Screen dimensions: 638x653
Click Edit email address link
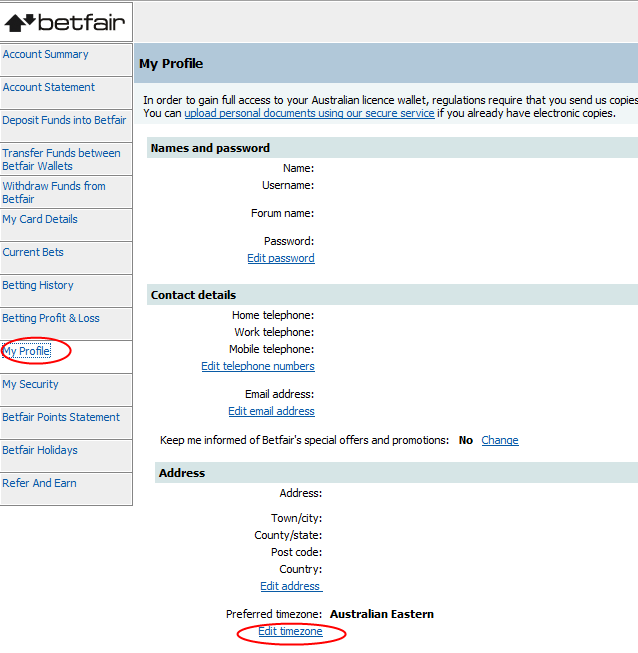(x=272, y=411)
